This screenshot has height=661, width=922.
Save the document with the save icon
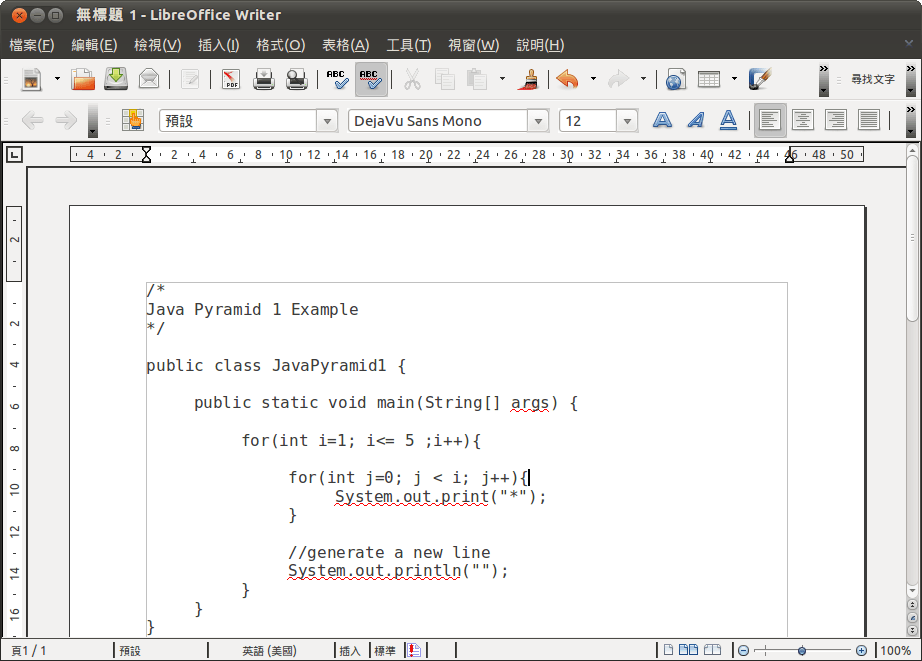pyautogui.click(x=116, y=79)
